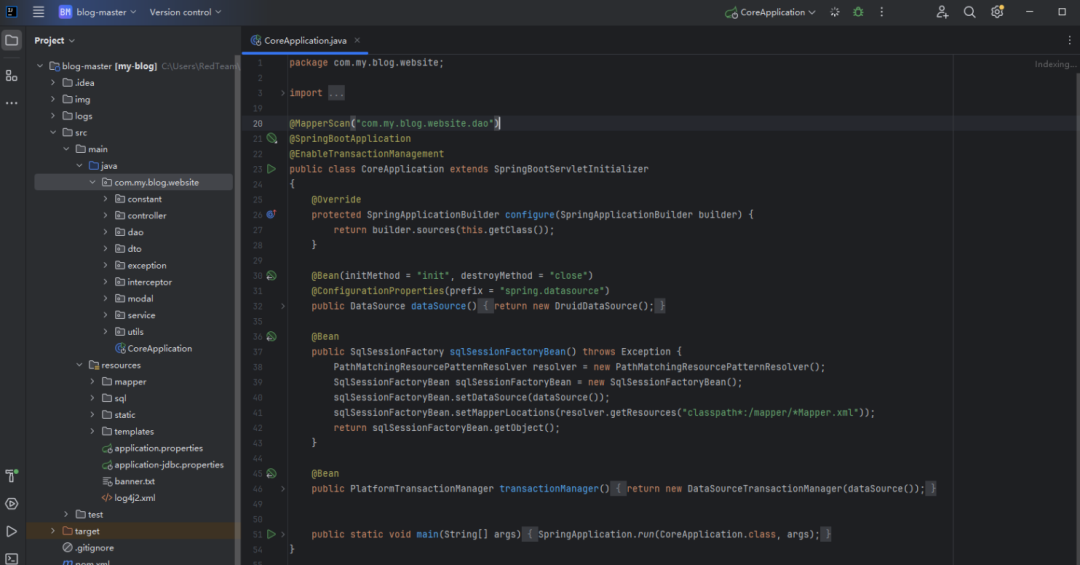Collapse the resources folder
This screenshot has width=1080, height=565.
click(x=79, y=365)
